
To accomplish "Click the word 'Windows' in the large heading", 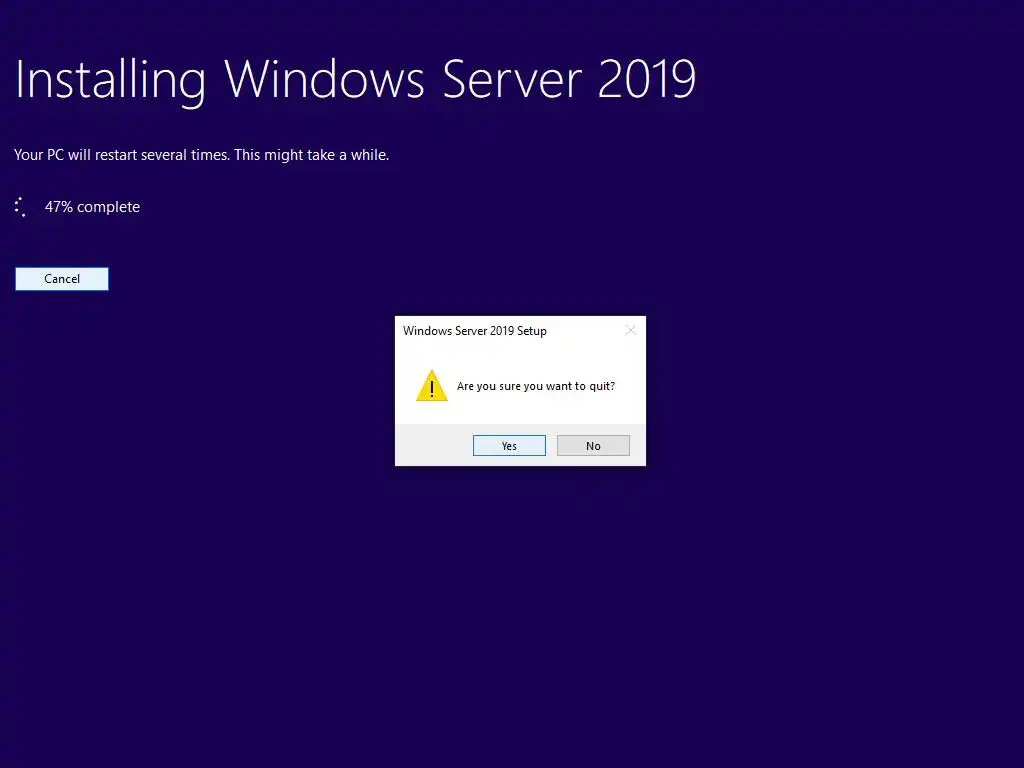I will (325, 79).
